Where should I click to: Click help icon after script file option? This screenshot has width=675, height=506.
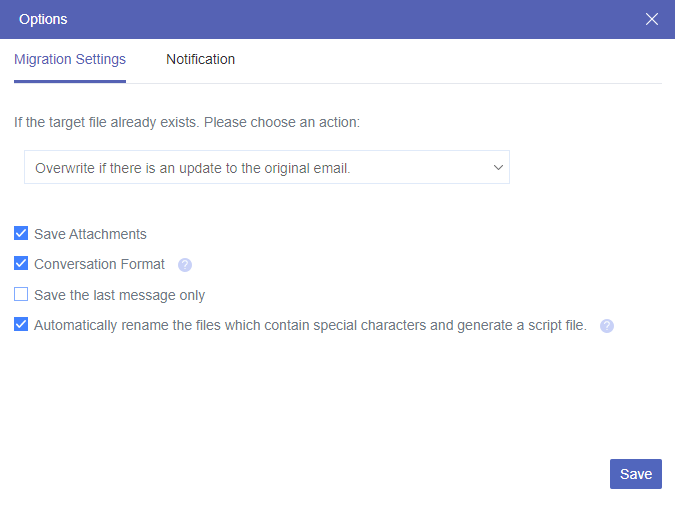606,326
